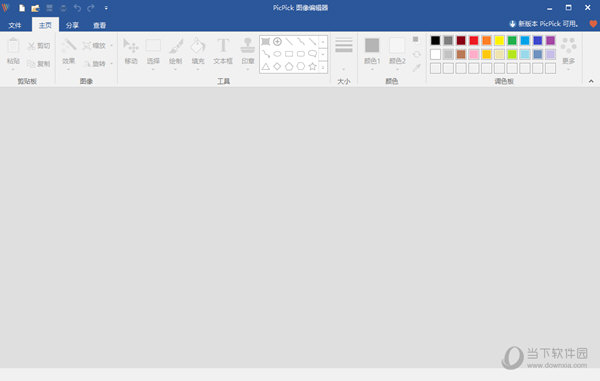Pick the diamond shape in gallery

[277, 67]
